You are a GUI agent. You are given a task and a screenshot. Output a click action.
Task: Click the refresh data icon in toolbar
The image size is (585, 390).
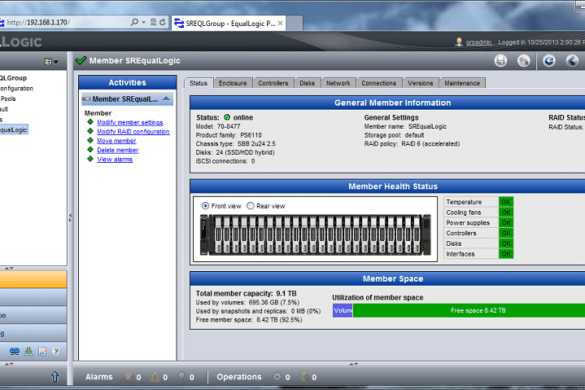(x=549, y=60)
